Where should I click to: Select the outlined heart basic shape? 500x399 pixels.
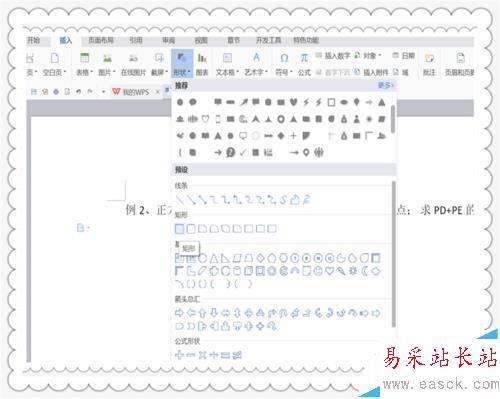pos(330,271)
